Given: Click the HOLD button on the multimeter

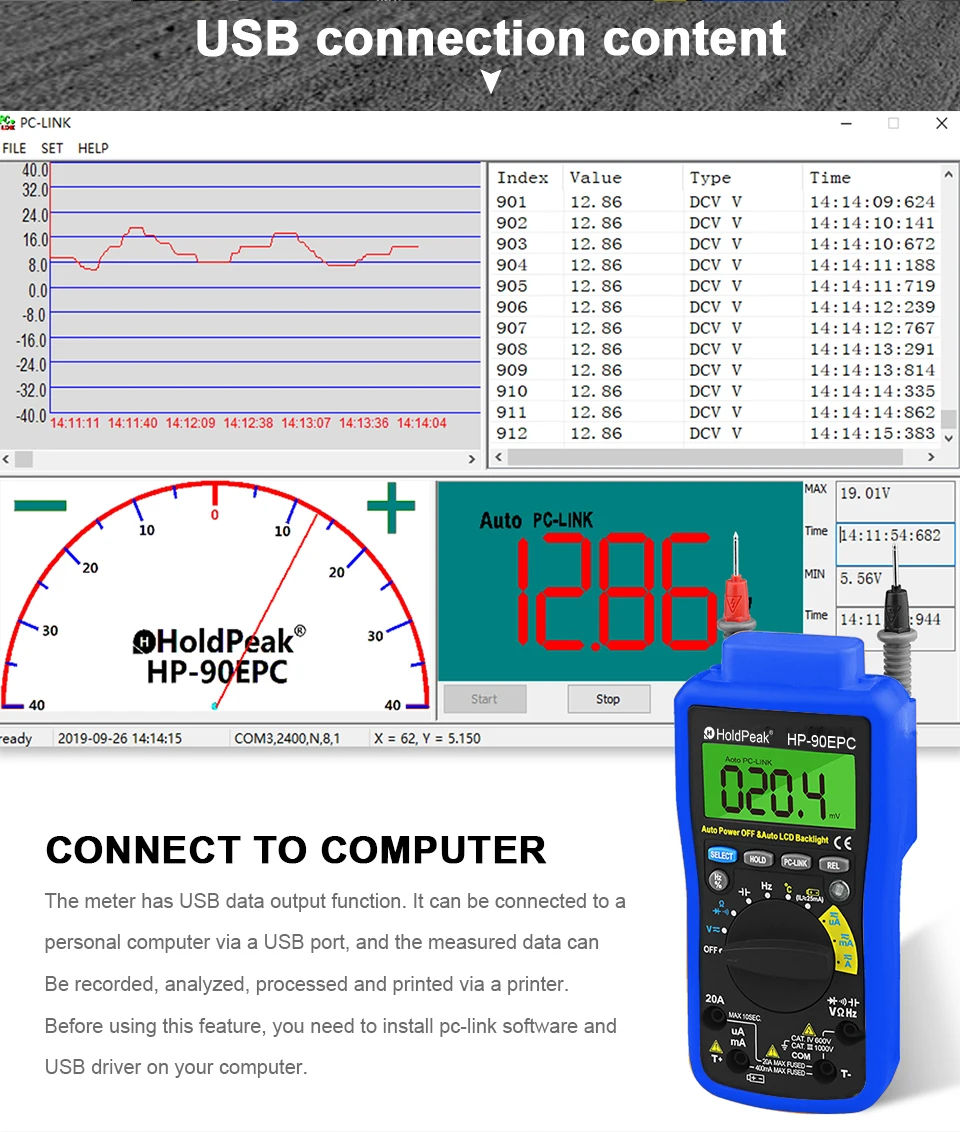Looking at the screenshot, I should [x=758, y=859].
